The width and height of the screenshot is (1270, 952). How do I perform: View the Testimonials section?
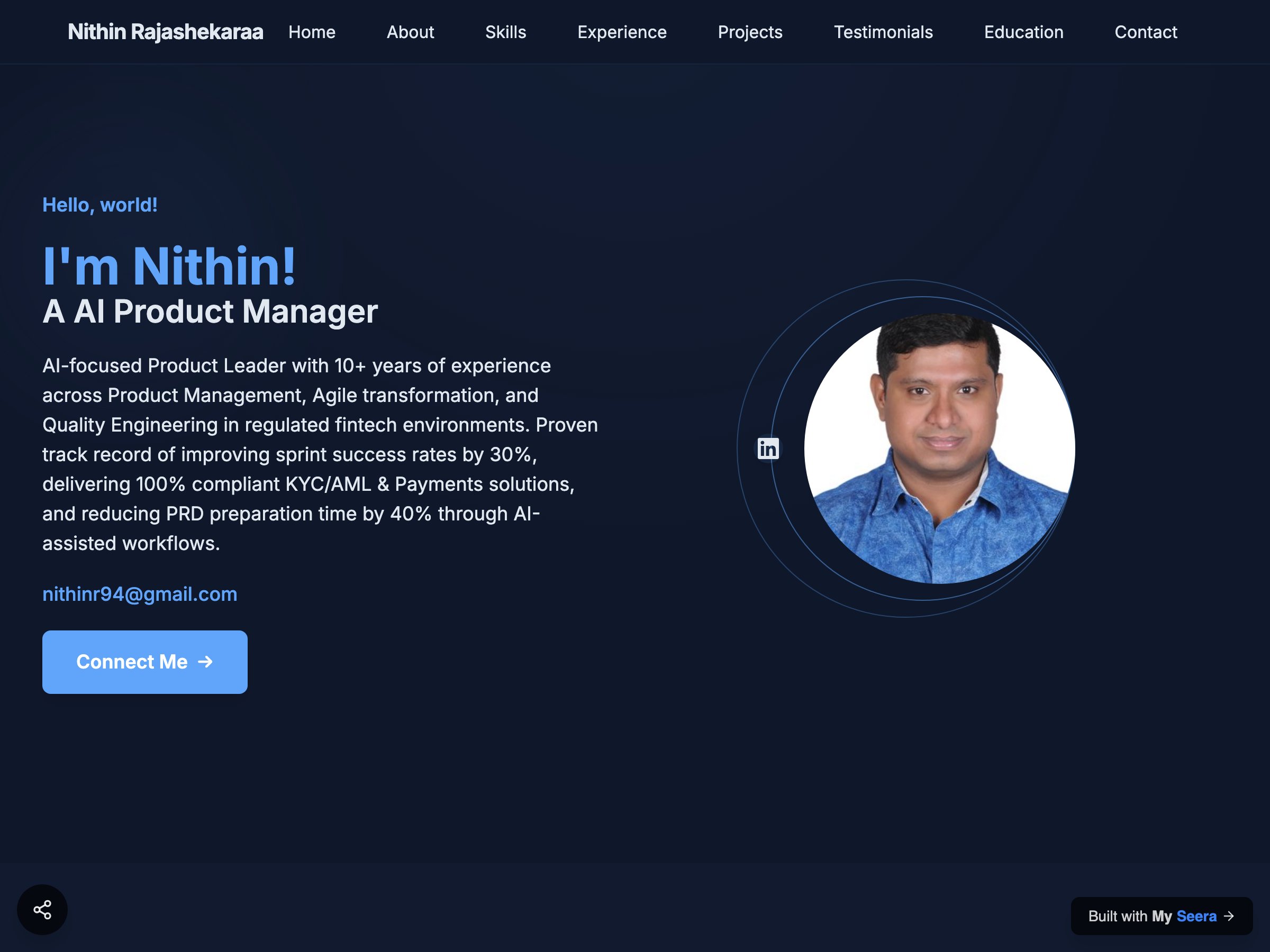pyautogui.click(x=883, y=32)
